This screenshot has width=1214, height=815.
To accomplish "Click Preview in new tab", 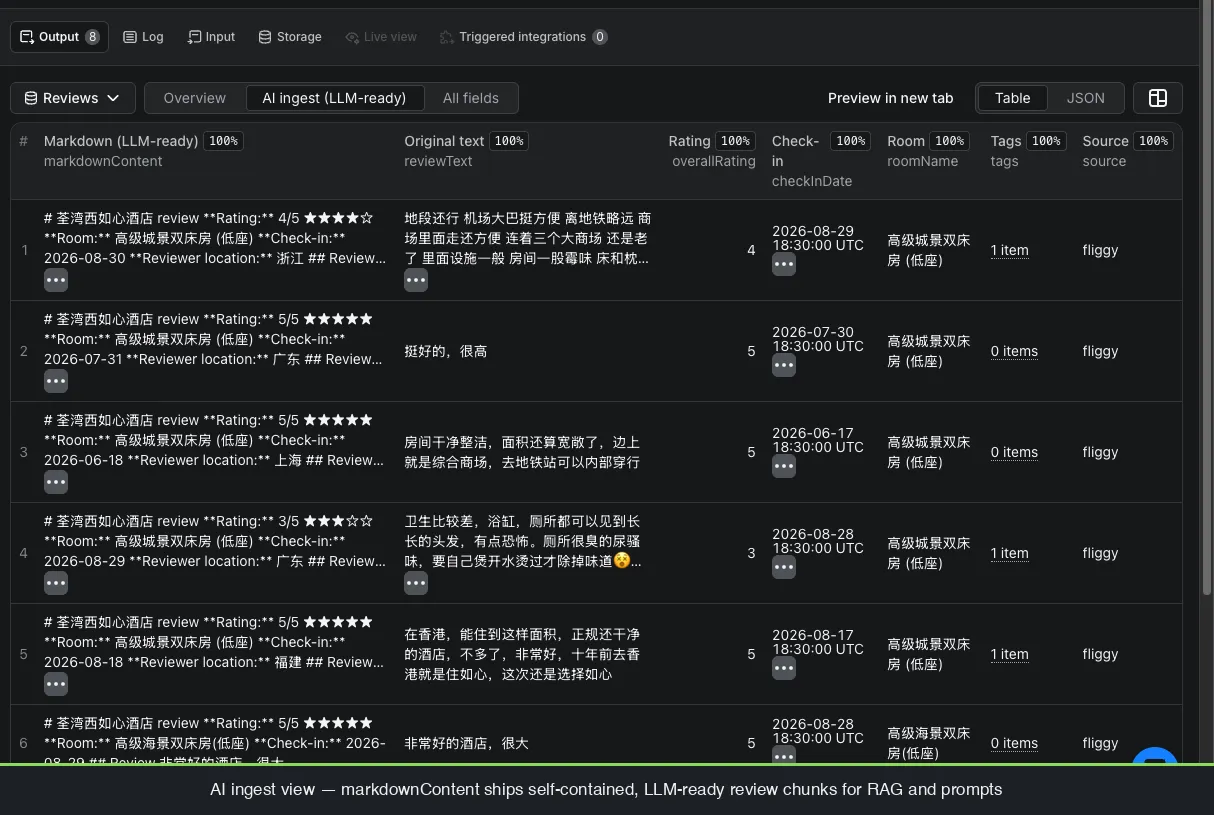I will tap(890, 98).
